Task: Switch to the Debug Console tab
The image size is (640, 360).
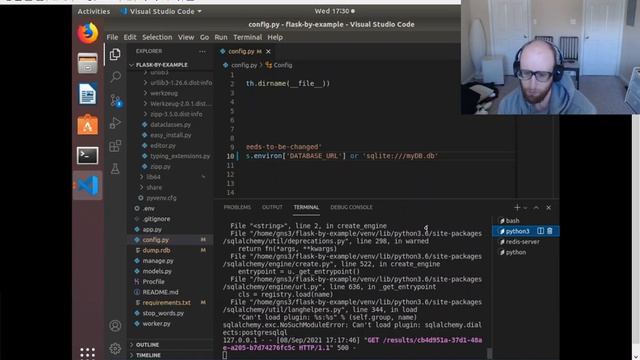Action: (x=351, y=207)
